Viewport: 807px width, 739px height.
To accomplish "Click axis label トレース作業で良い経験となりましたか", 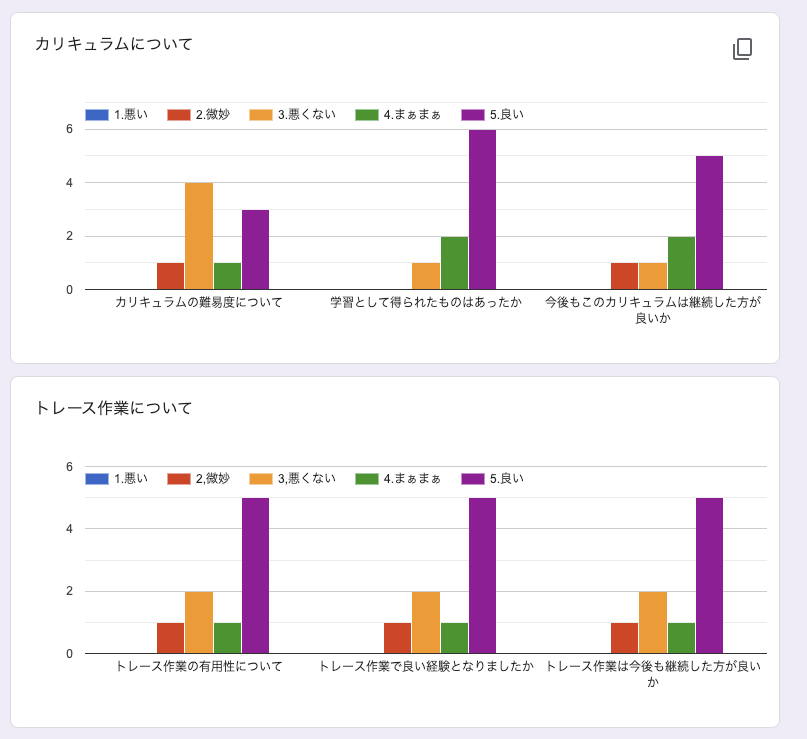I will coord(426,666).
